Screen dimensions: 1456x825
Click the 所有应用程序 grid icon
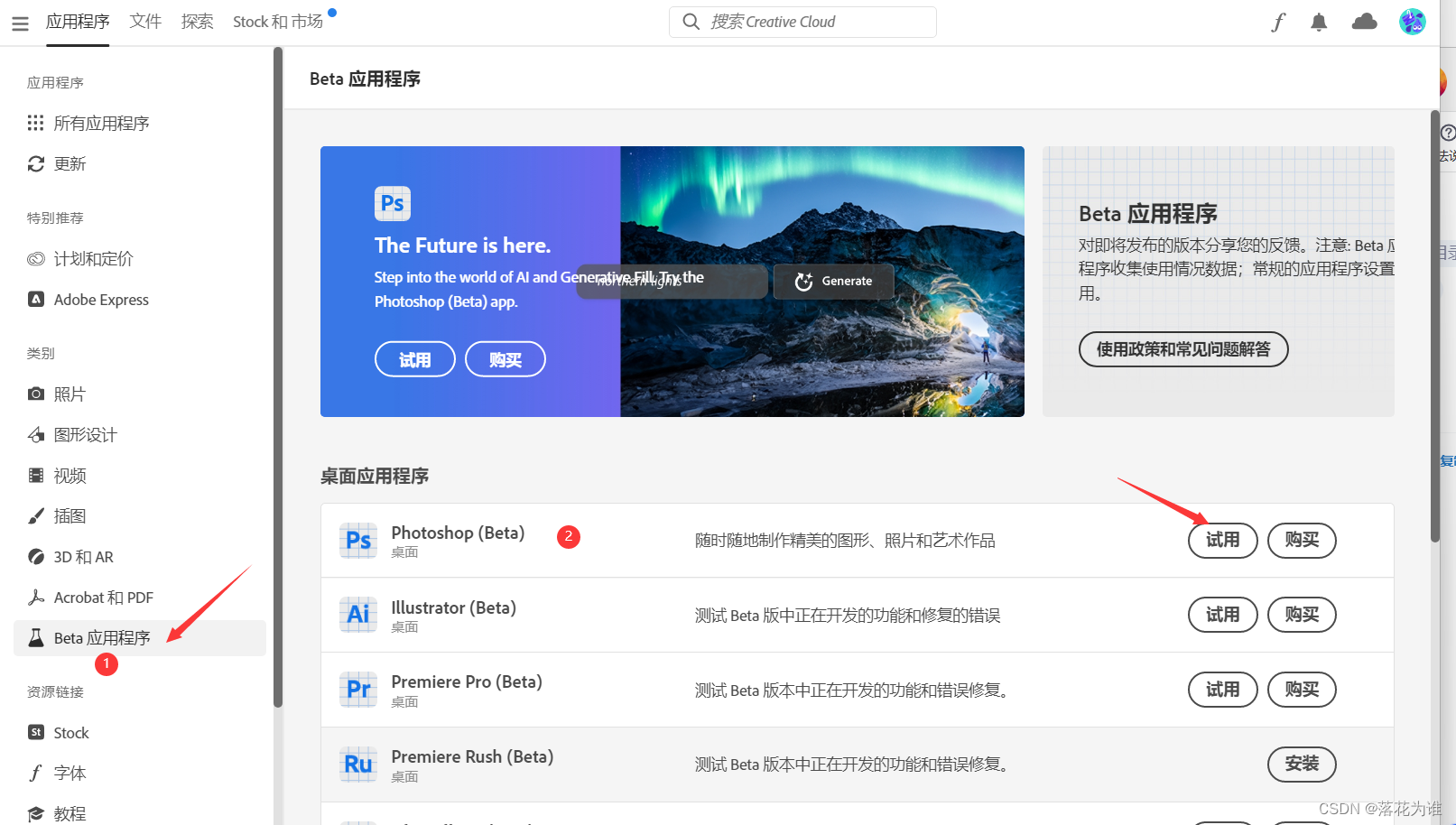pyautogui.click(x=36, y=123)
